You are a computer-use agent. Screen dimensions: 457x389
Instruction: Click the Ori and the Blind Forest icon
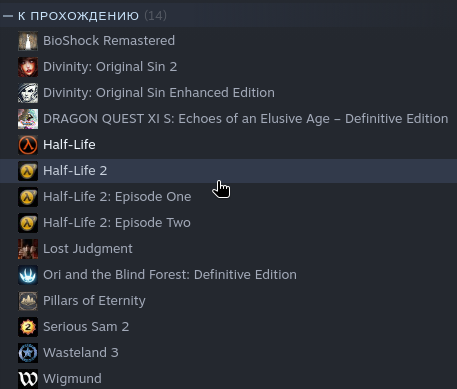click(28, 275)
